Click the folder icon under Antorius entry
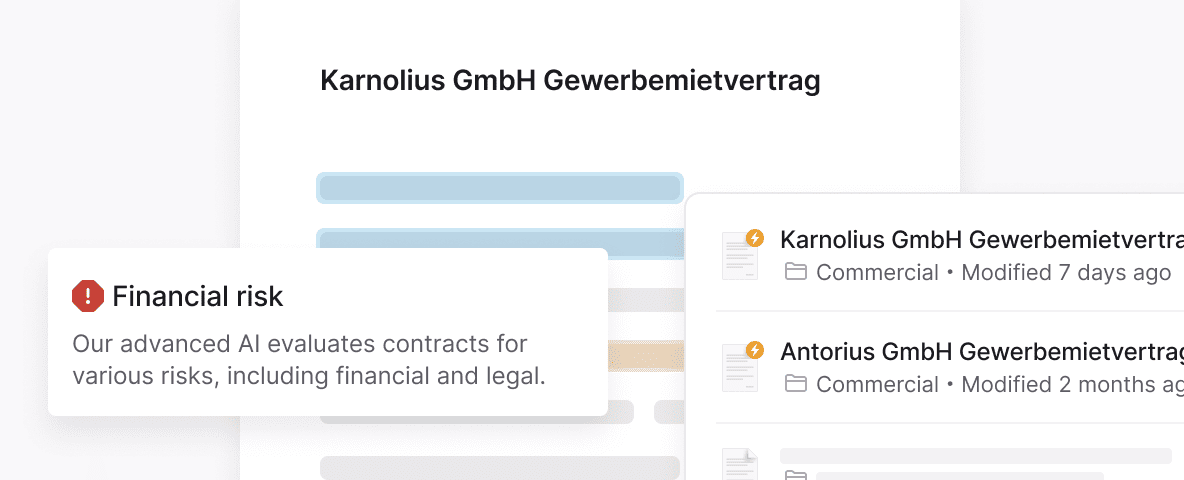 (x=796, y=384)
